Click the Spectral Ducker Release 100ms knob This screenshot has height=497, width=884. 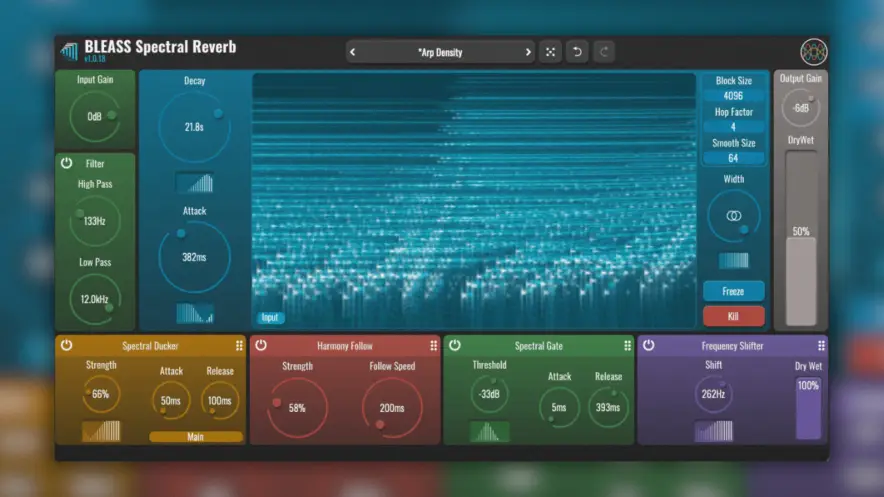pyautogui.click(x=220, y=401)
